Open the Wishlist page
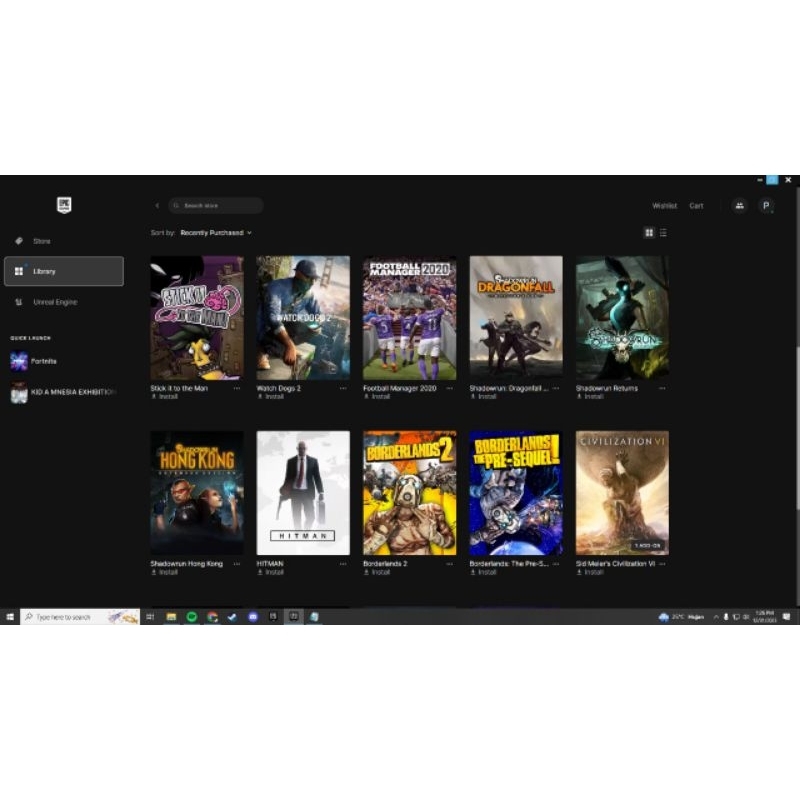This screenshot has height=800, width=800. 664,206
